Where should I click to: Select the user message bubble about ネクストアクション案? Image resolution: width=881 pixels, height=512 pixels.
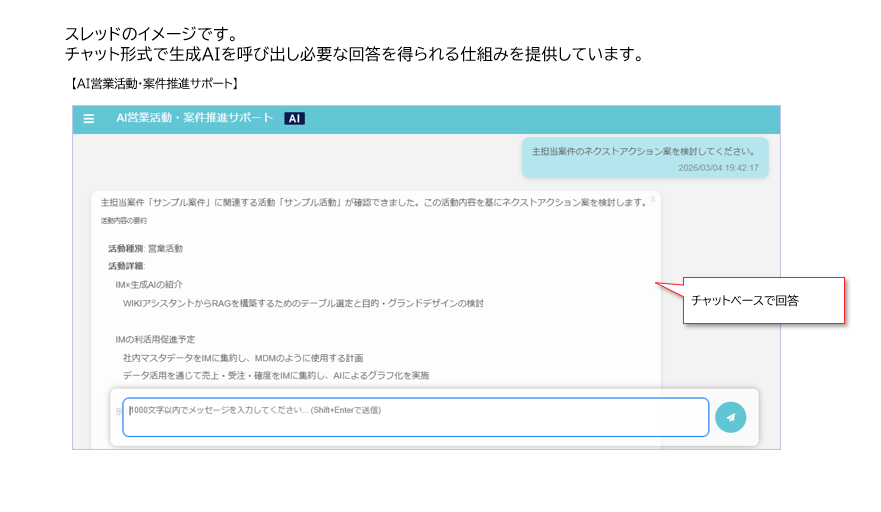point(645,156)
